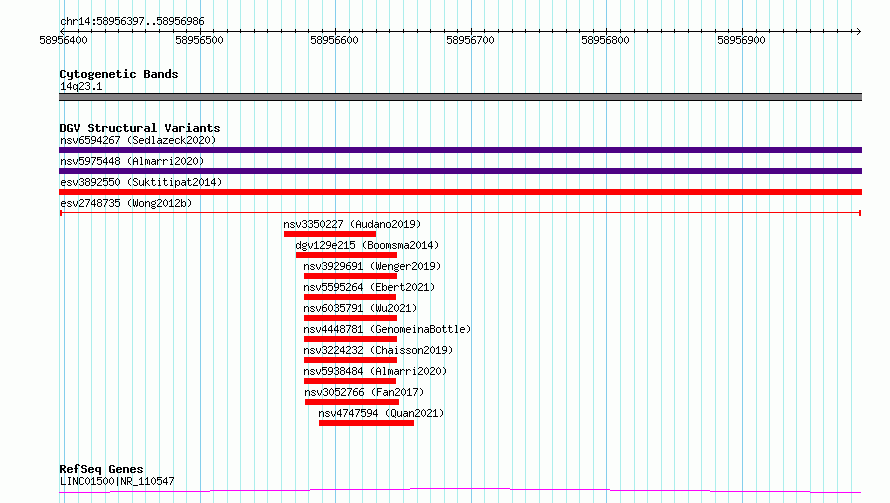This screenshot has width=890, height=503.
Task: Select the thick red bar under esv3892550
Action: (460, 192)
